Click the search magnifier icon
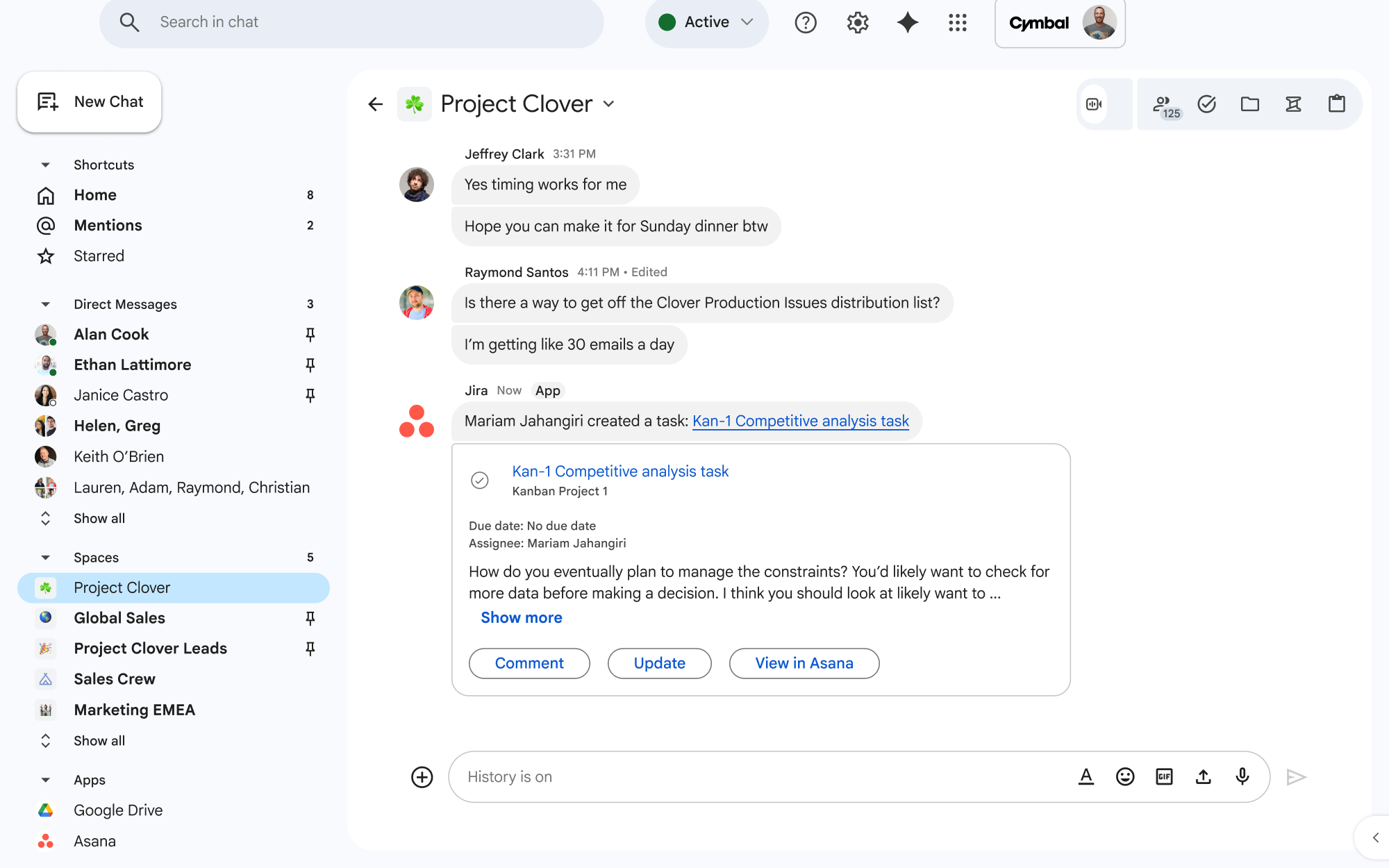1389x868 pixels. point(129,22)
